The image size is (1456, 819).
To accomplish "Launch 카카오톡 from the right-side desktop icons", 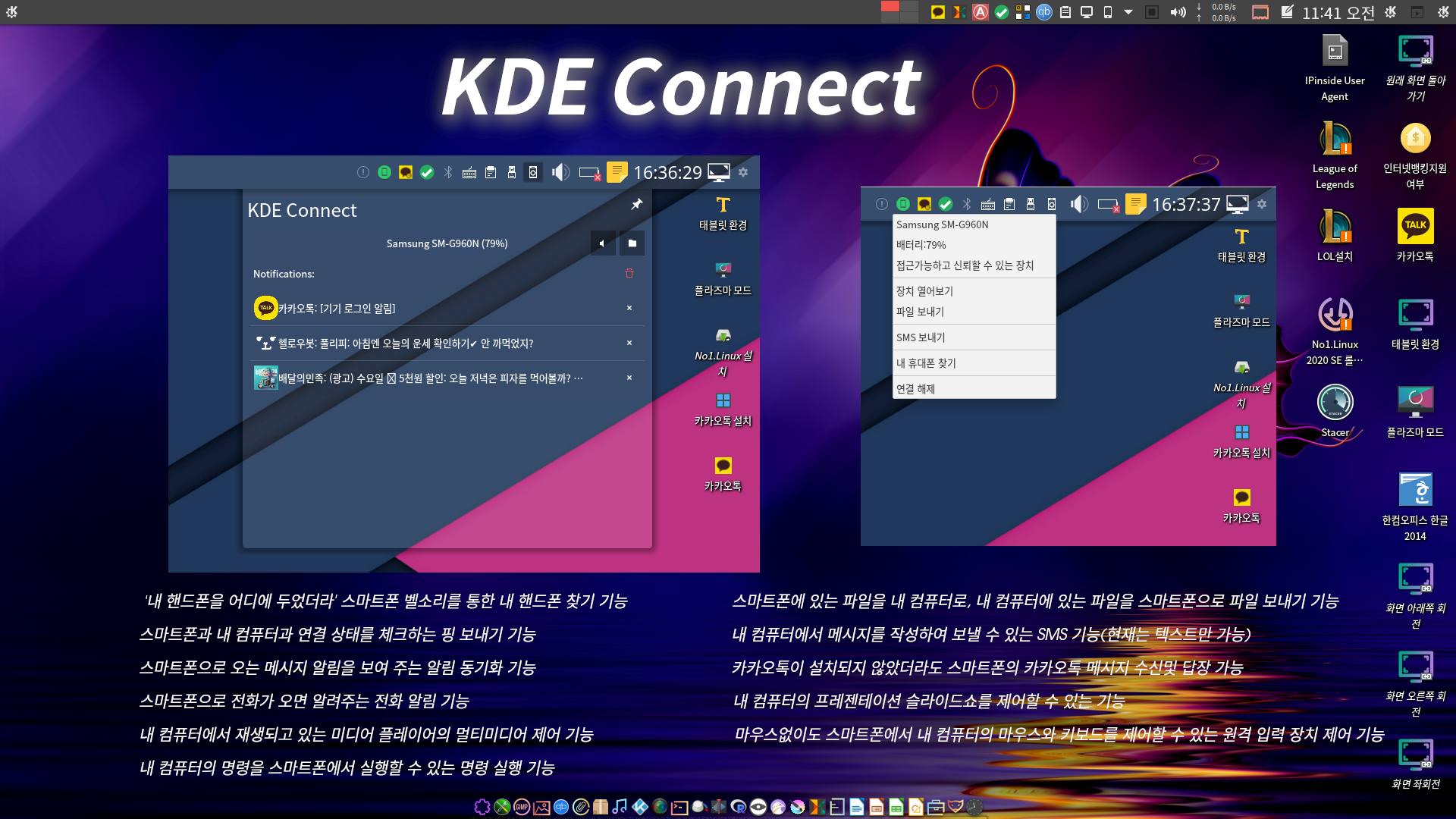I will click(x=1416, y=237).
